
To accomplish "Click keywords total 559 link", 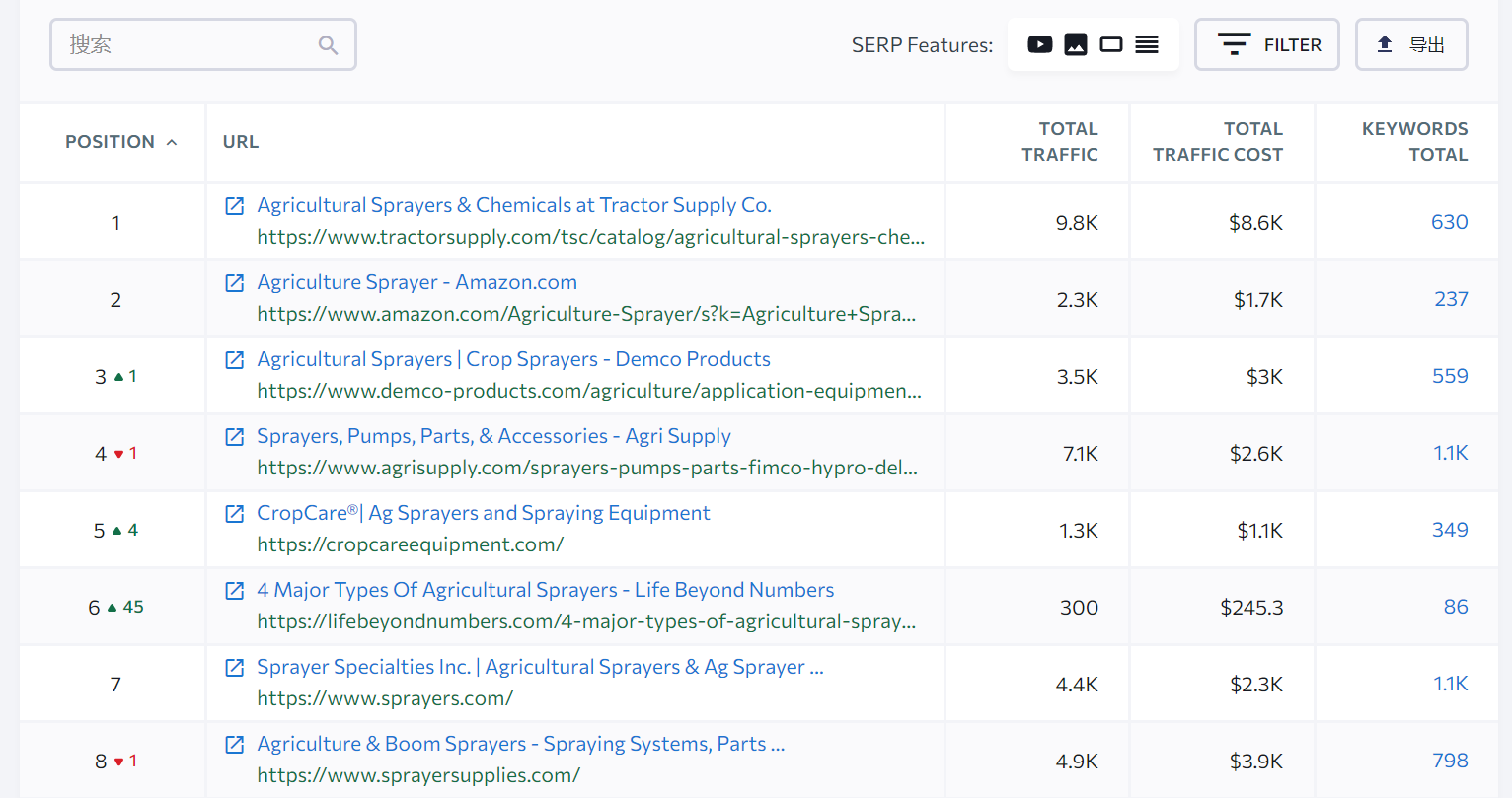I will [1450, 376].
